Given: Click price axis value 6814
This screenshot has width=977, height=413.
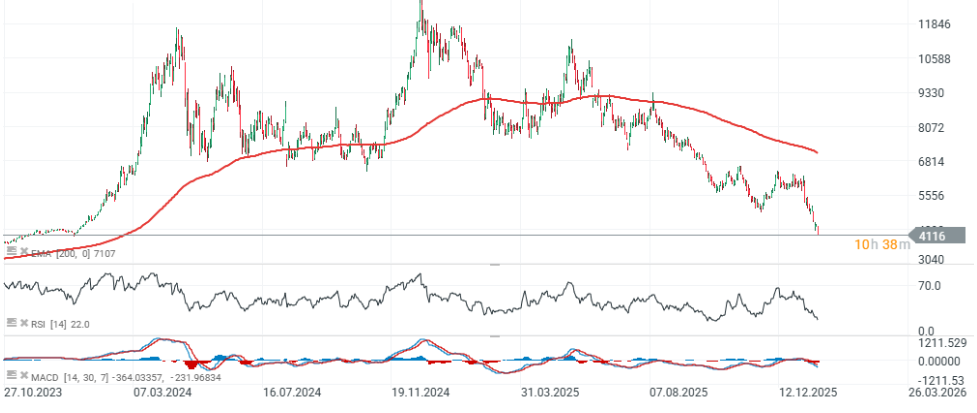Looking at the screenshot, I should pos(933,161).
